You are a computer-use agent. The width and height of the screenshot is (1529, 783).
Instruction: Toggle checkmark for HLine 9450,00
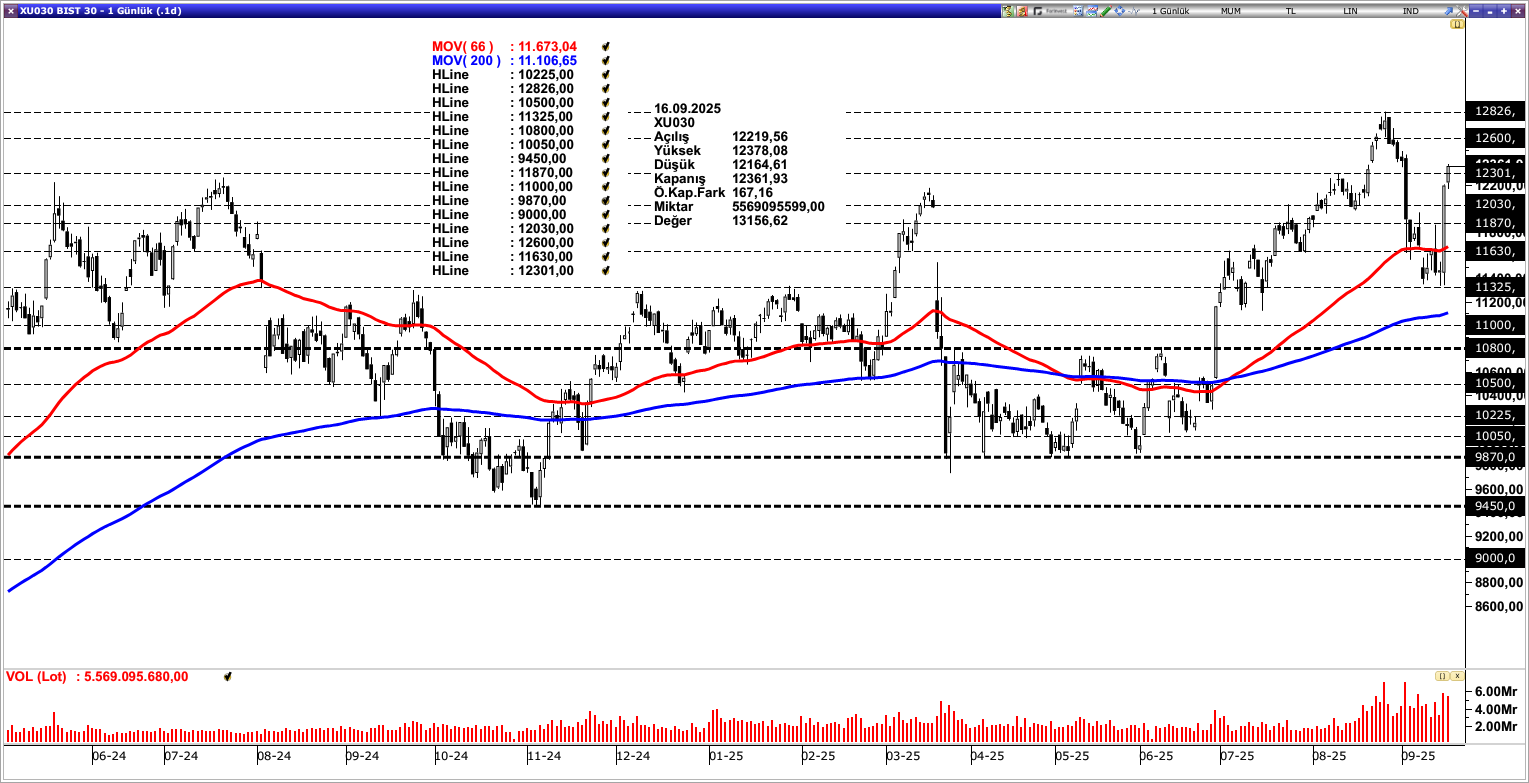[605, 159]
